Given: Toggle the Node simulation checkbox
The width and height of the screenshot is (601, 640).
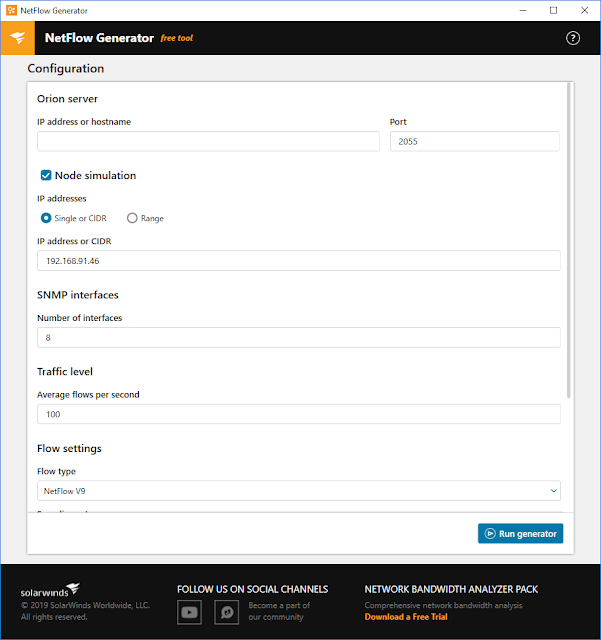Looking at the screenshot, I should [x=46, y=176].
